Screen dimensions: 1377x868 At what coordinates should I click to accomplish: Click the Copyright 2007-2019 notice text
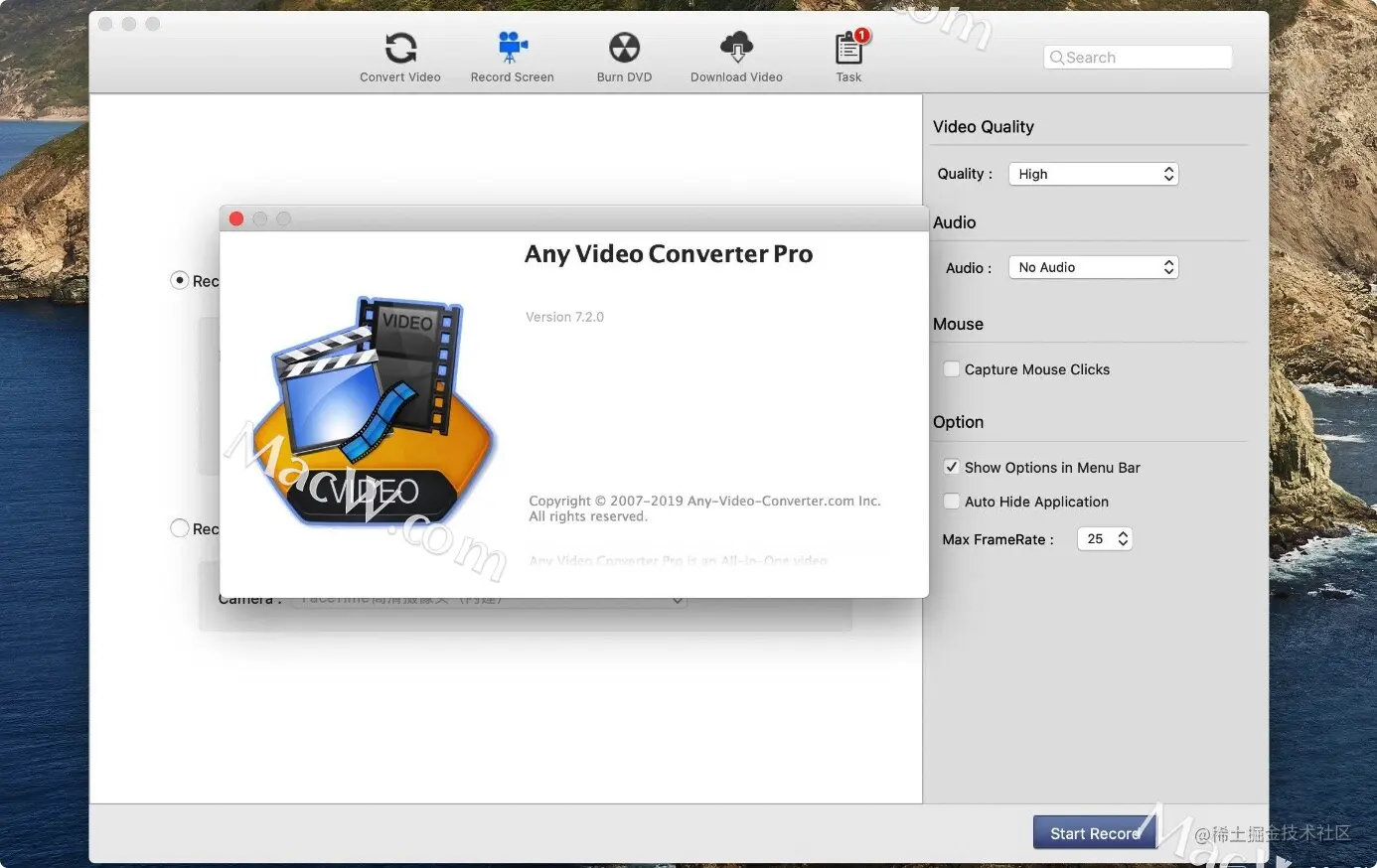[x=704, y=501]
